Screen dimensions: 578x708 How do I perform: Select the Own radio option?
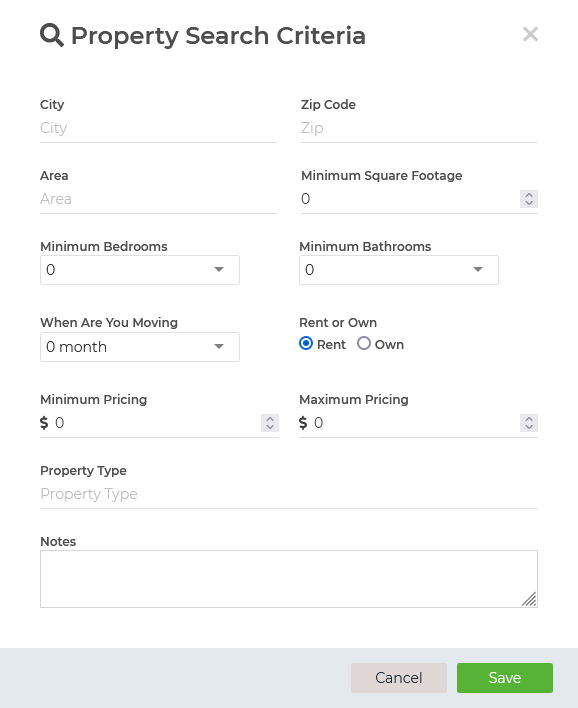pyautogui.click(x=364, y=344)
